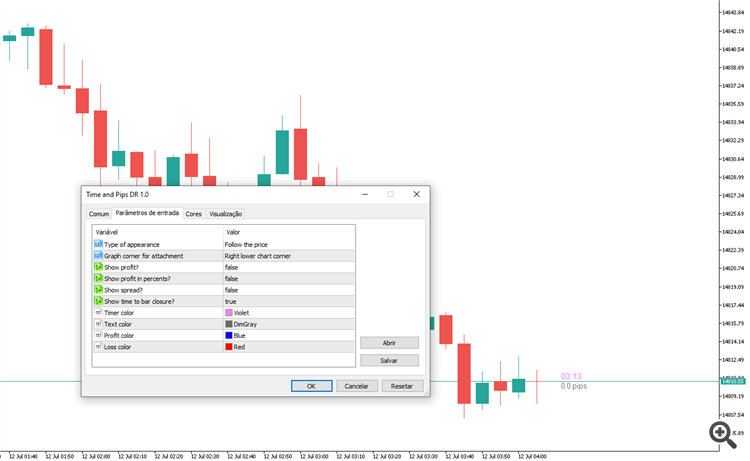Toggle the Show profit? false value

[289, 267]
